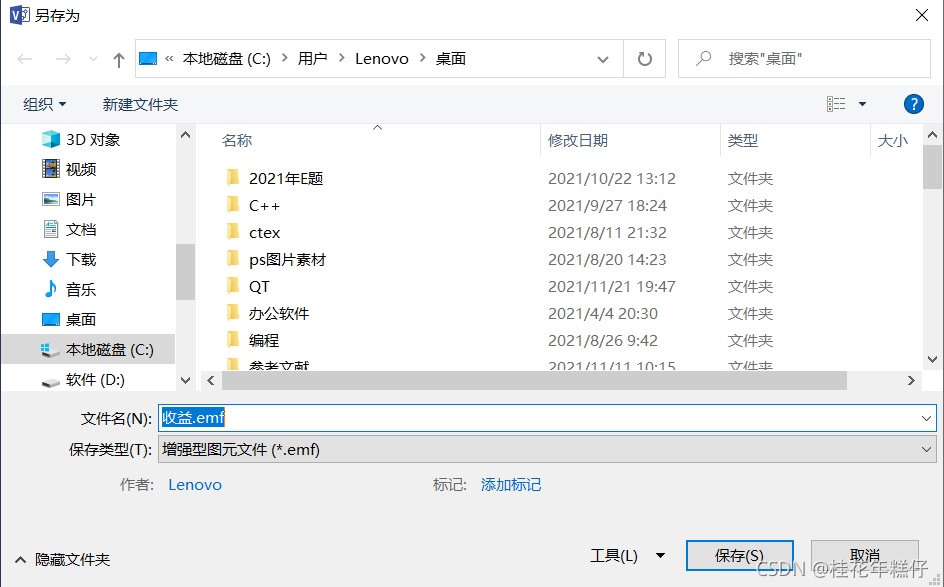
Task: Go up one folder level
Action: pos(119,59)
